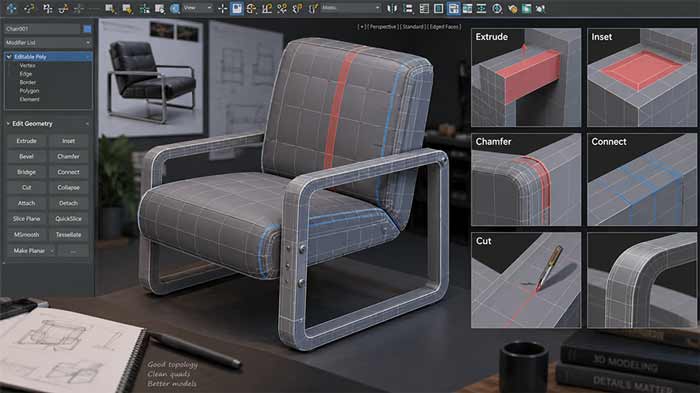Click the Attach button
This screenshot has width=700, height=393.
[x=26, y=204]
